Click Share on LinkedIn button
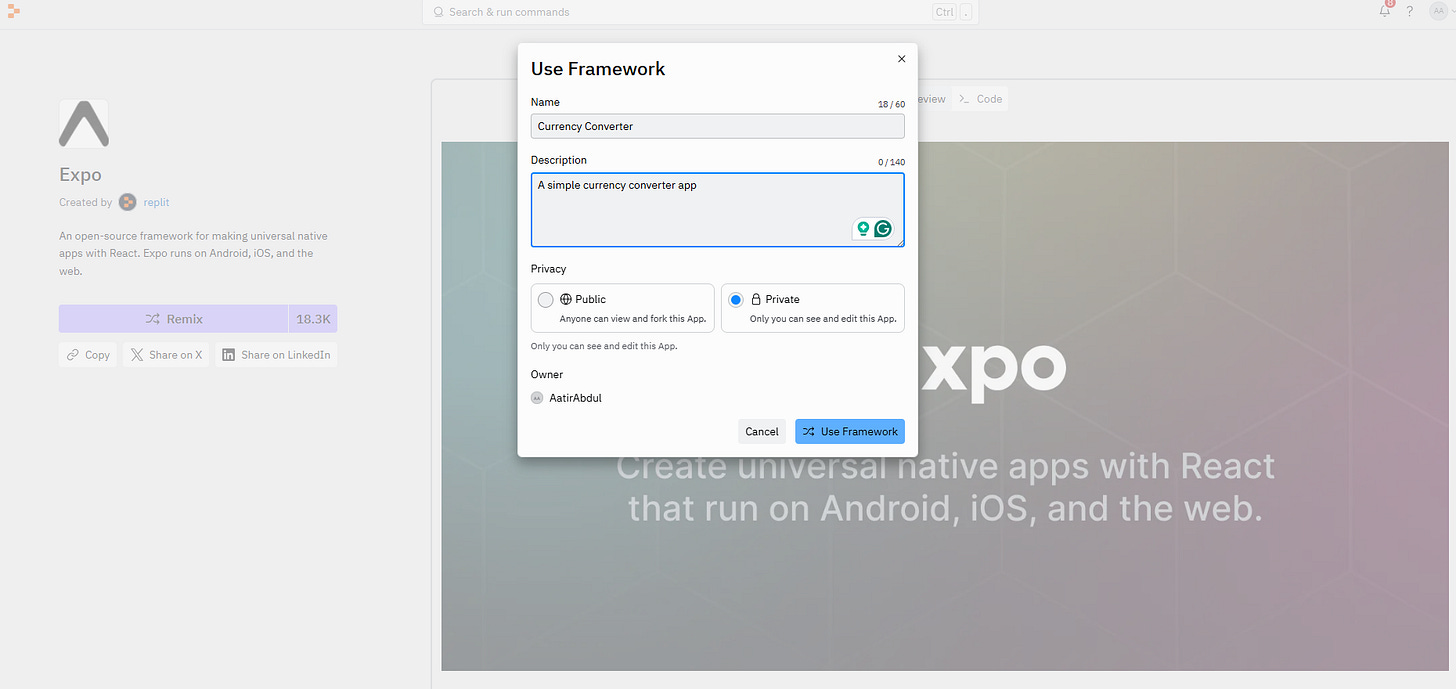The width and height of the screenshot is (1456, 689). 276,355
